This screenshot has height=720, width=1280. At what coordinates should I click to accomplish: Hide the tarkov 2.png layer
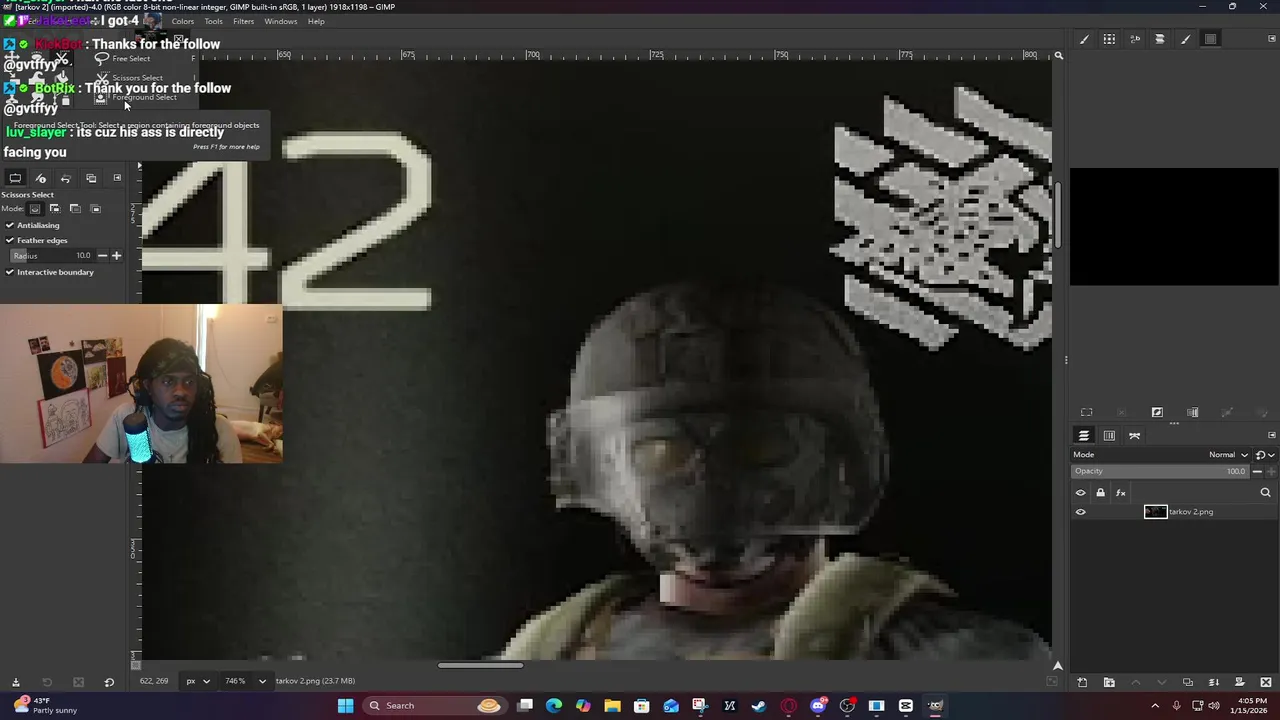(x=1080, y=512)
